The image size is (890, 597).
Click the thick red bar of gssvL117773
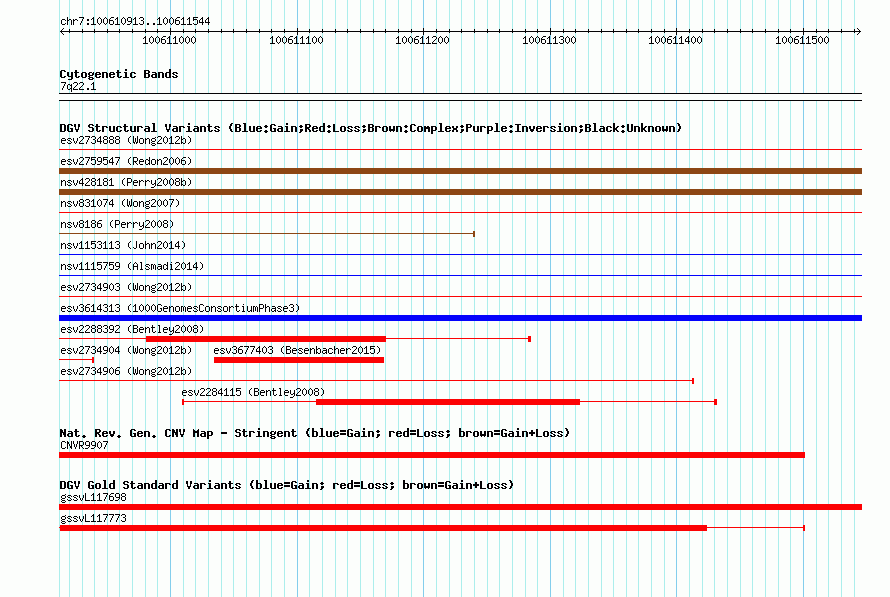pos(383,528)
